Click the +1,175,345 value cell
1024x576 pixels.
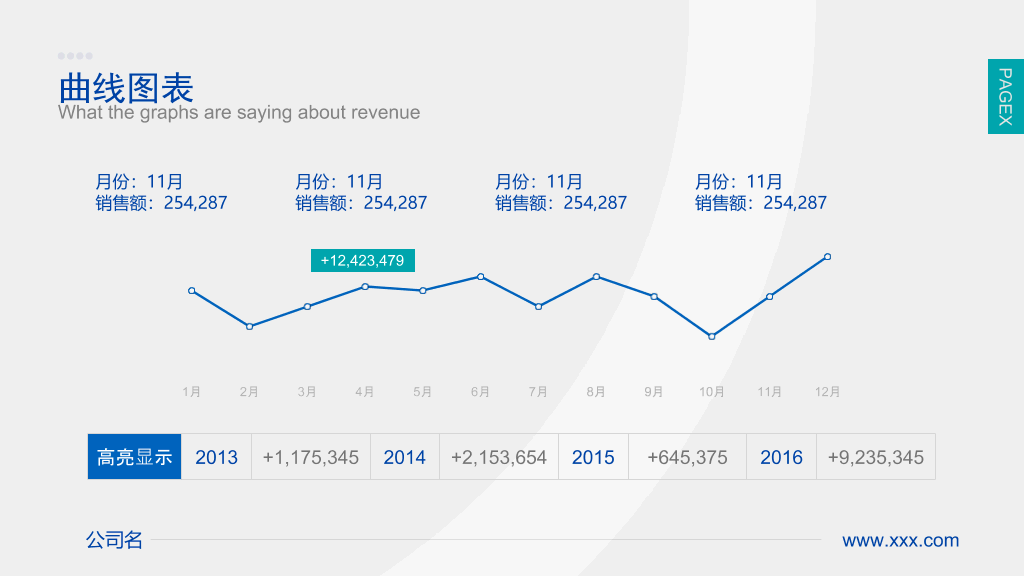[311, 456]
